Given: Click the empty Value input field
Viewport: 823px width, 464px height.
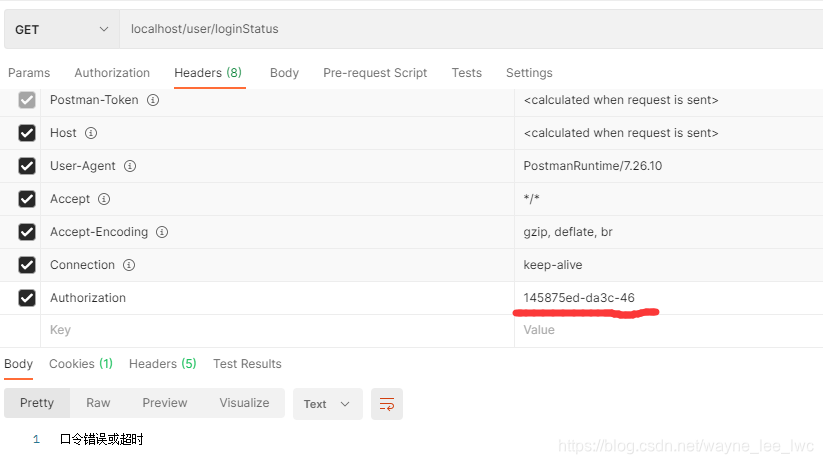Looking at the screenshot, I should click(x=669, y=330).
